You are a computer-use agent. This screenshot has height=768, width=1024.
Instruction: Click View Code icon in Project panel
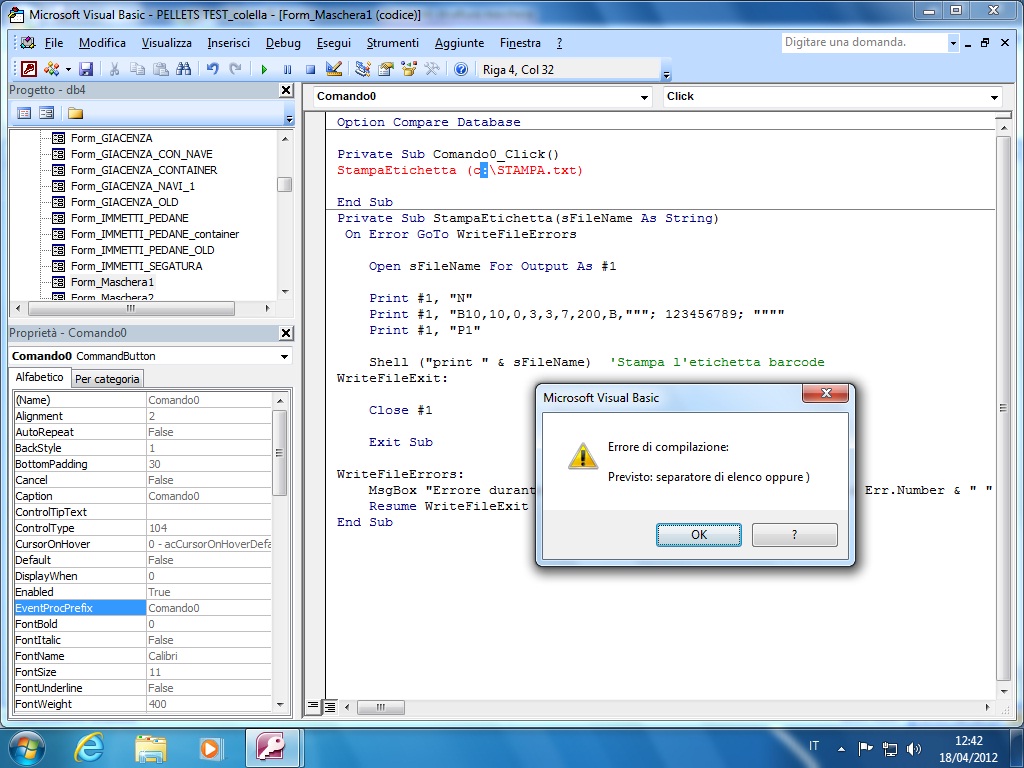pos(24,113)
